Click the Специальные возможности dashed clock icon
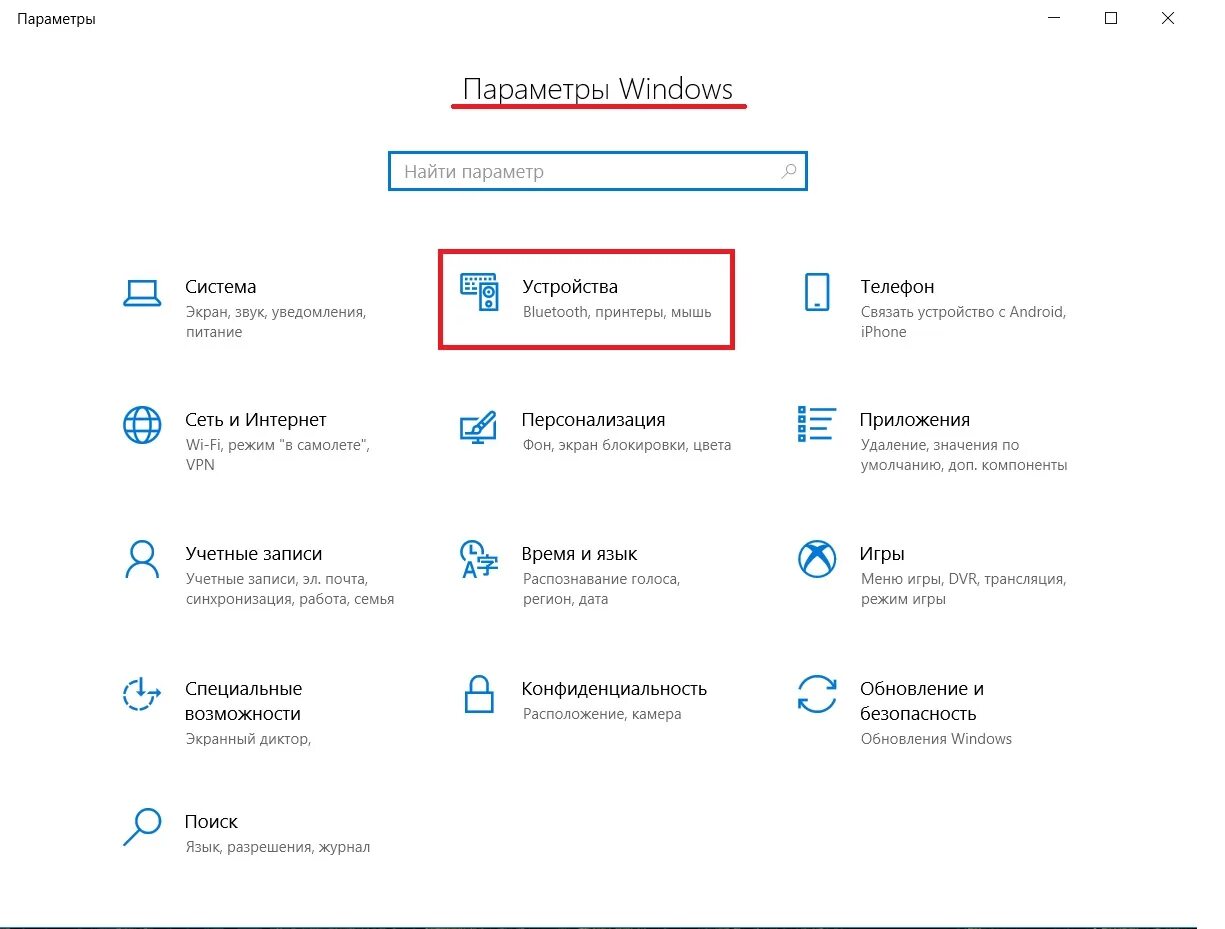Viewport: 1225px width, 929px height. click(142, 693)
